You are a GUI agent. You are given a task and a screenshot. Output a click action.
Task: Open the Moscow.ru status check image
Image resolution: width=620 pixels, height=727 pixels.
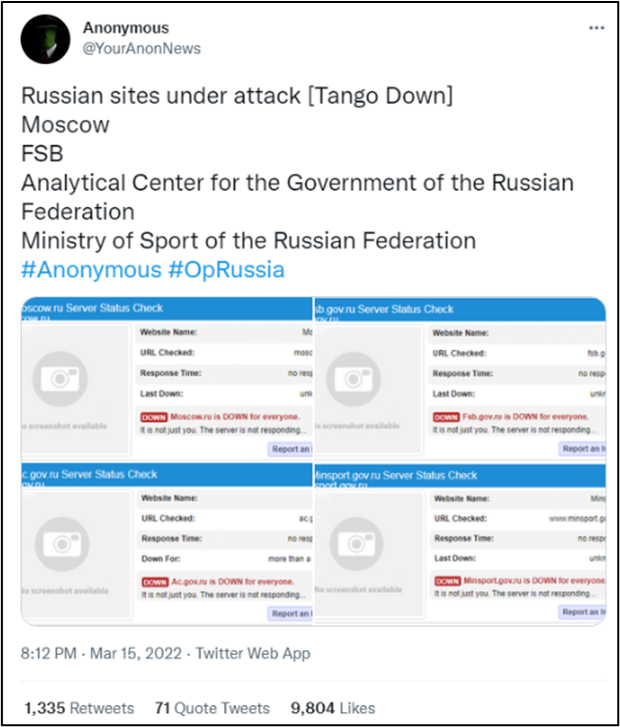point(167,379)
